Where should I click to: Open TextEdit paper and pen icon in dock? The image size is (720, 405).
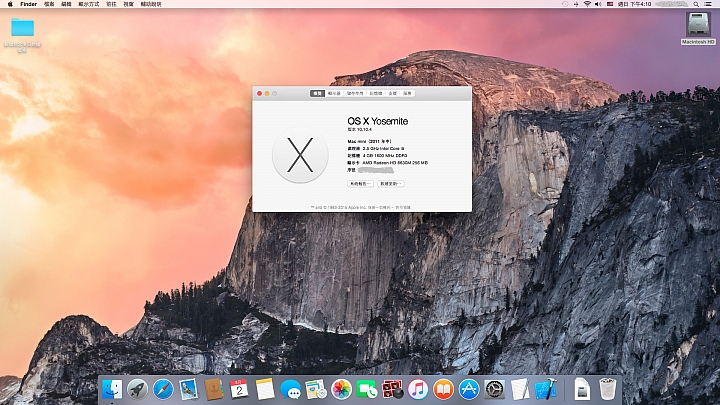520,389
